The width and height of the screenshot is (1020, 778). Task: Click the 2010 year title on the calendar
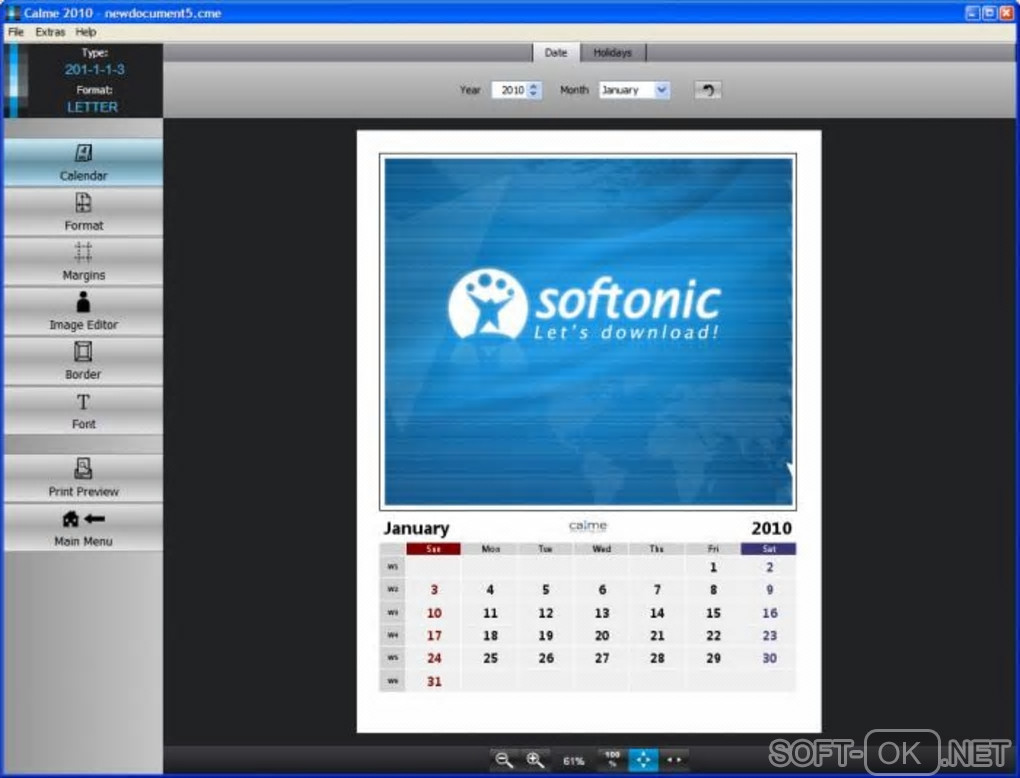pos(772,528)
